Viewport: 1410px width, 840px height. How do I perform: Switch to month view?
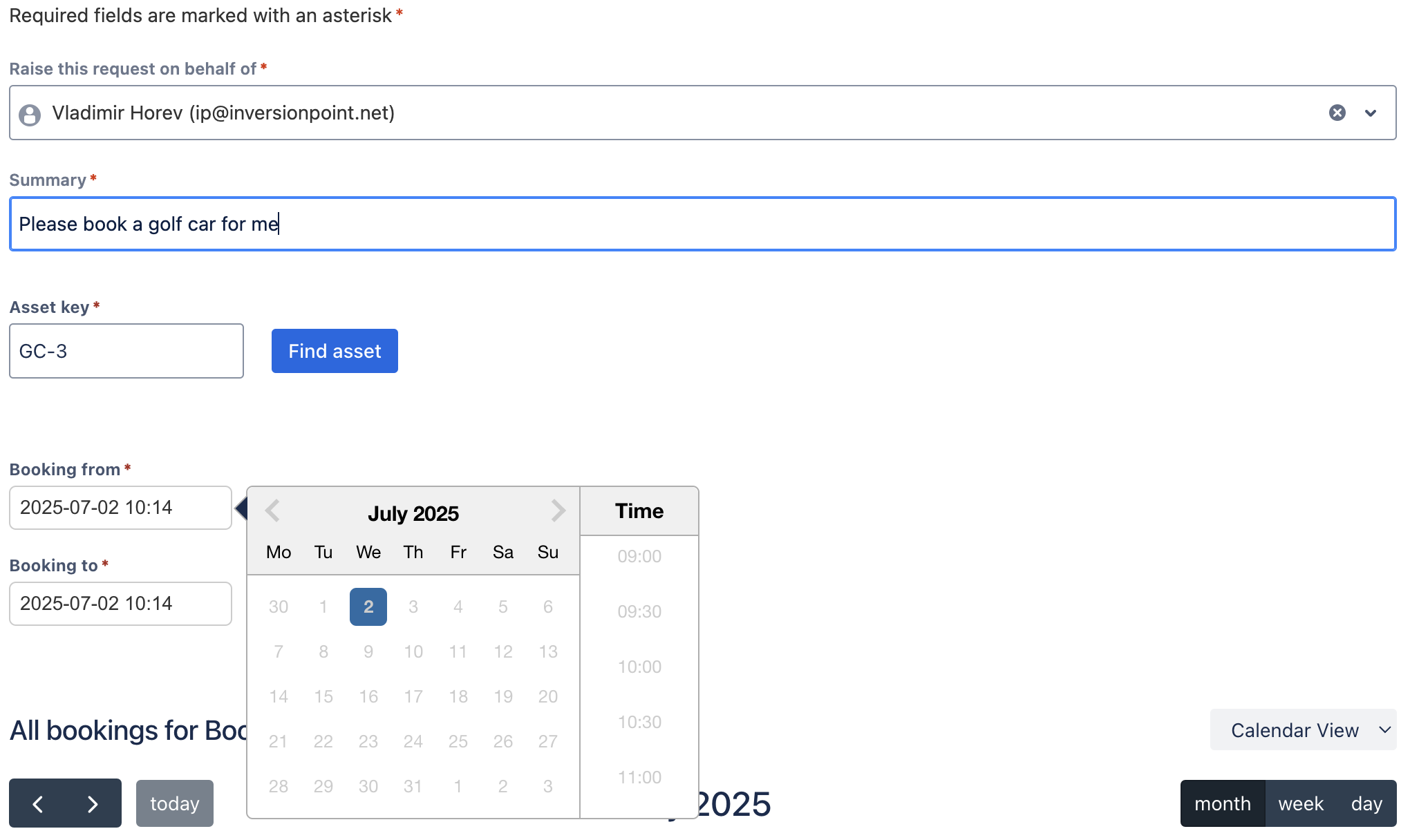[1223, 803]
